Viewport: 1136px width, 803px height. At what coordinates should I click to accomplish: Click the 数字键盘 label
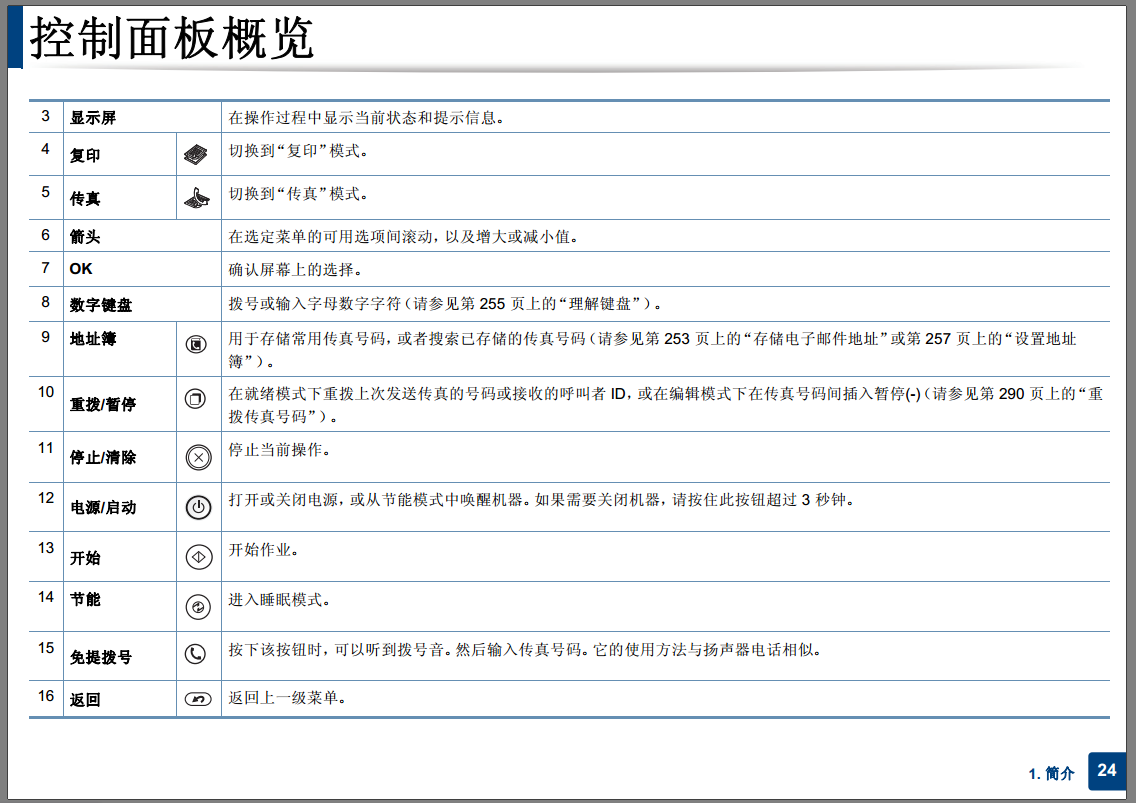click(101, 304)
